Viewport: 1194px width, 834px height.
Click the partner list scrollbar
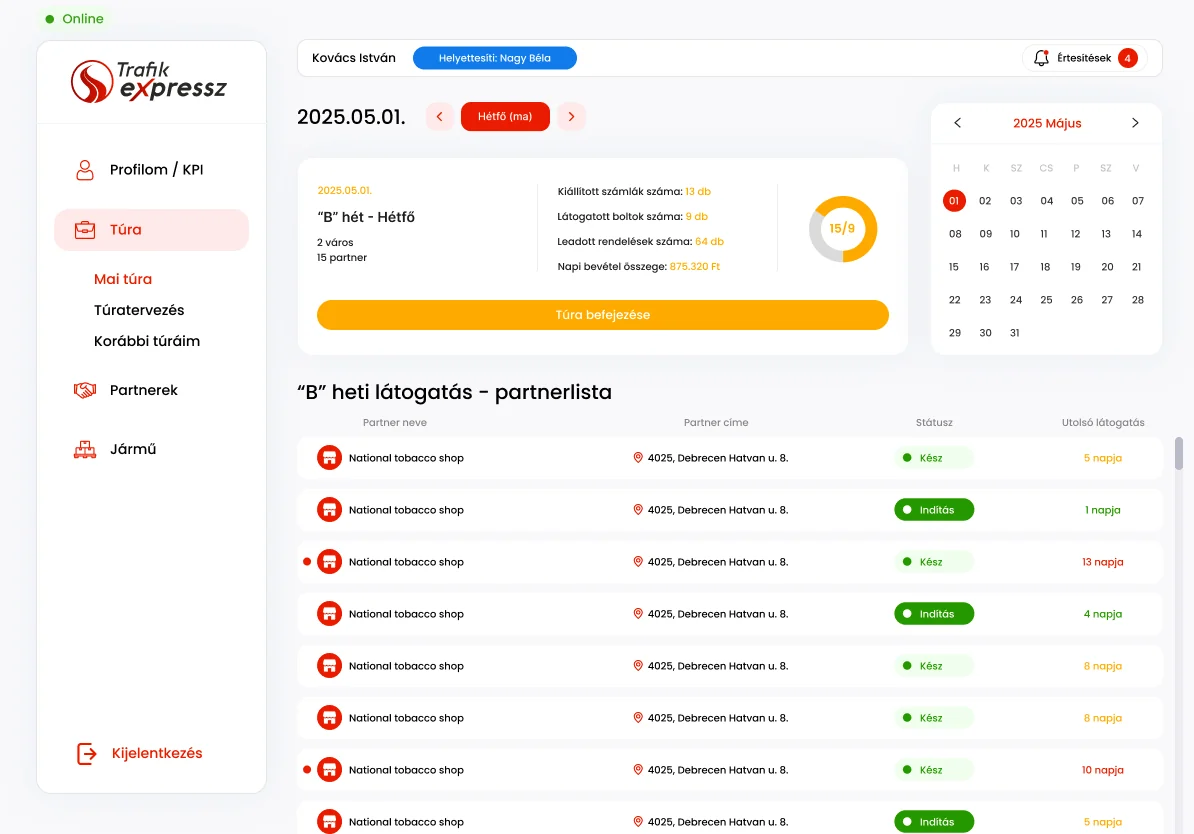coord(1179,454)
